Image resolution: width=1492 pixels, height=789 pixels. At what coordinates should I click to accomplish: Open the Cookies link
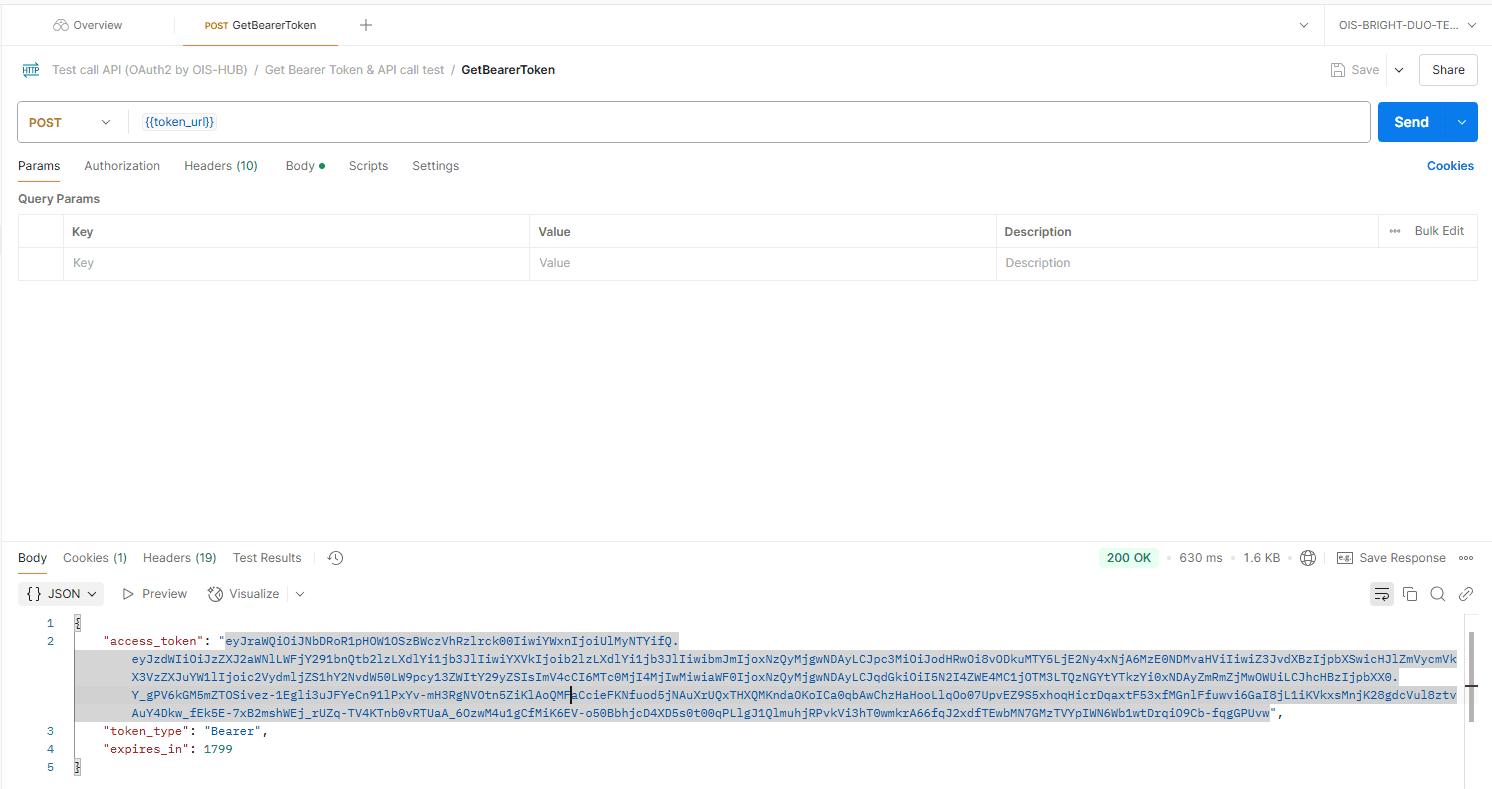[x=1450, y=166]
